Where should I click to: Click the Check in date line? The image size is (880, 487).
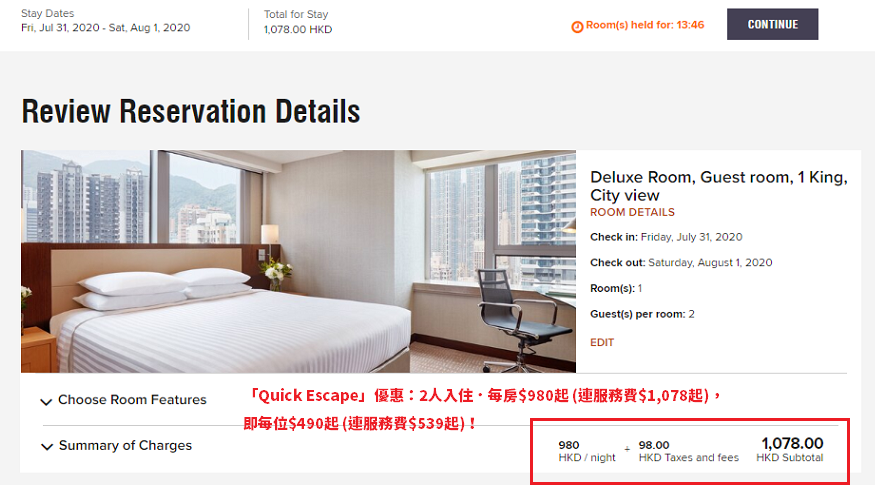pos(666,237)
